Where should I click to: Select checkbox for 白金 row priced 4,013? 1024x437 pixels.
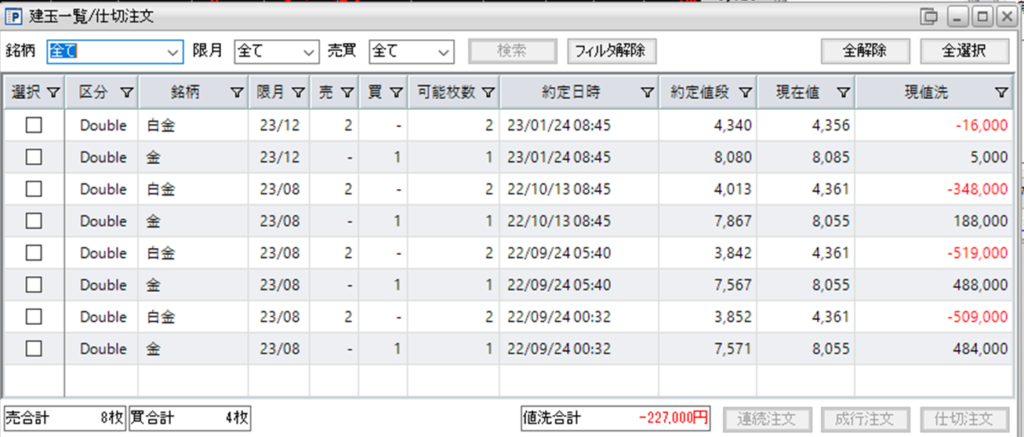pos(33,189)
